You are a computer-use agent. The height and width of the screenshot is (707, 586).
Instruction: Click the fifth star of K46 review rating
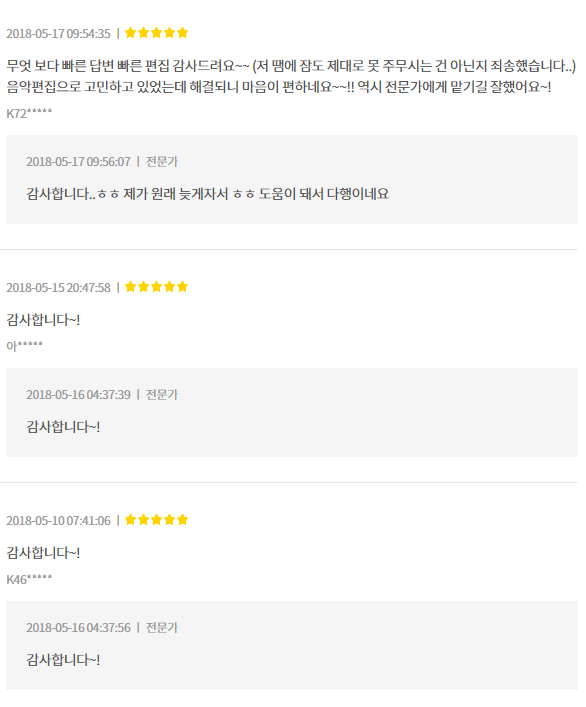[183, 520]
